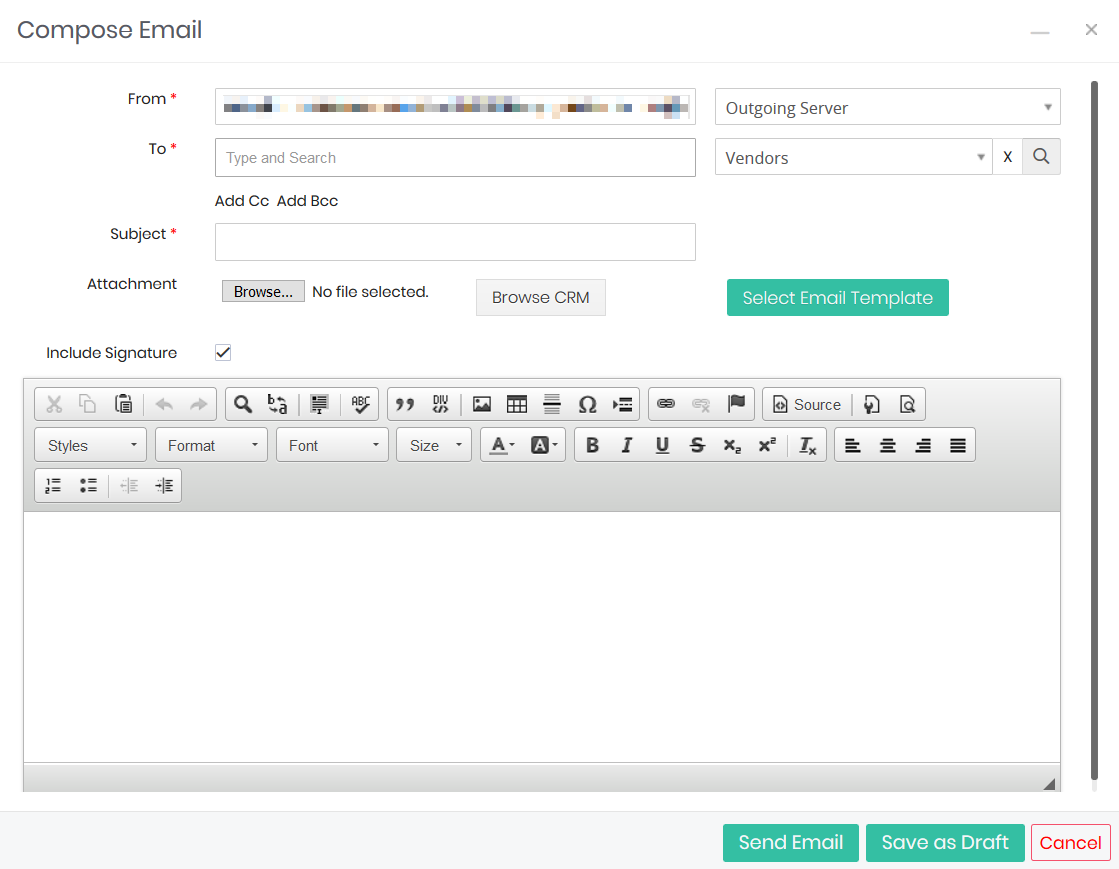The width and height of the screenshot is (1119, 869).
Task: Insert a blockquote in the editor
Action: [405, 404]
